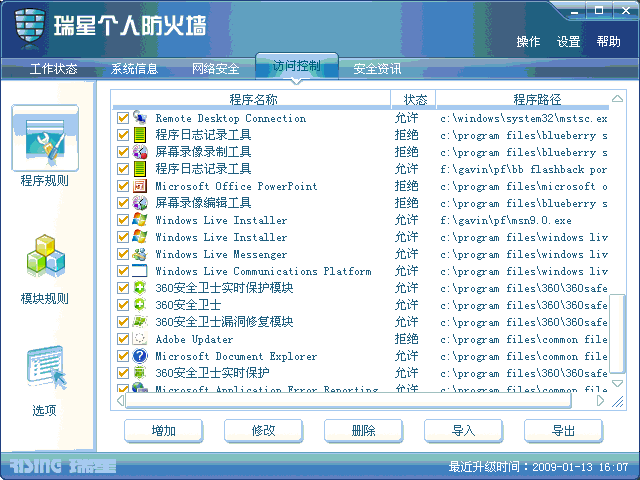Open the 设置 menu
The height and width of the screenshot is (480, 640).
click(x=568, y=42)
